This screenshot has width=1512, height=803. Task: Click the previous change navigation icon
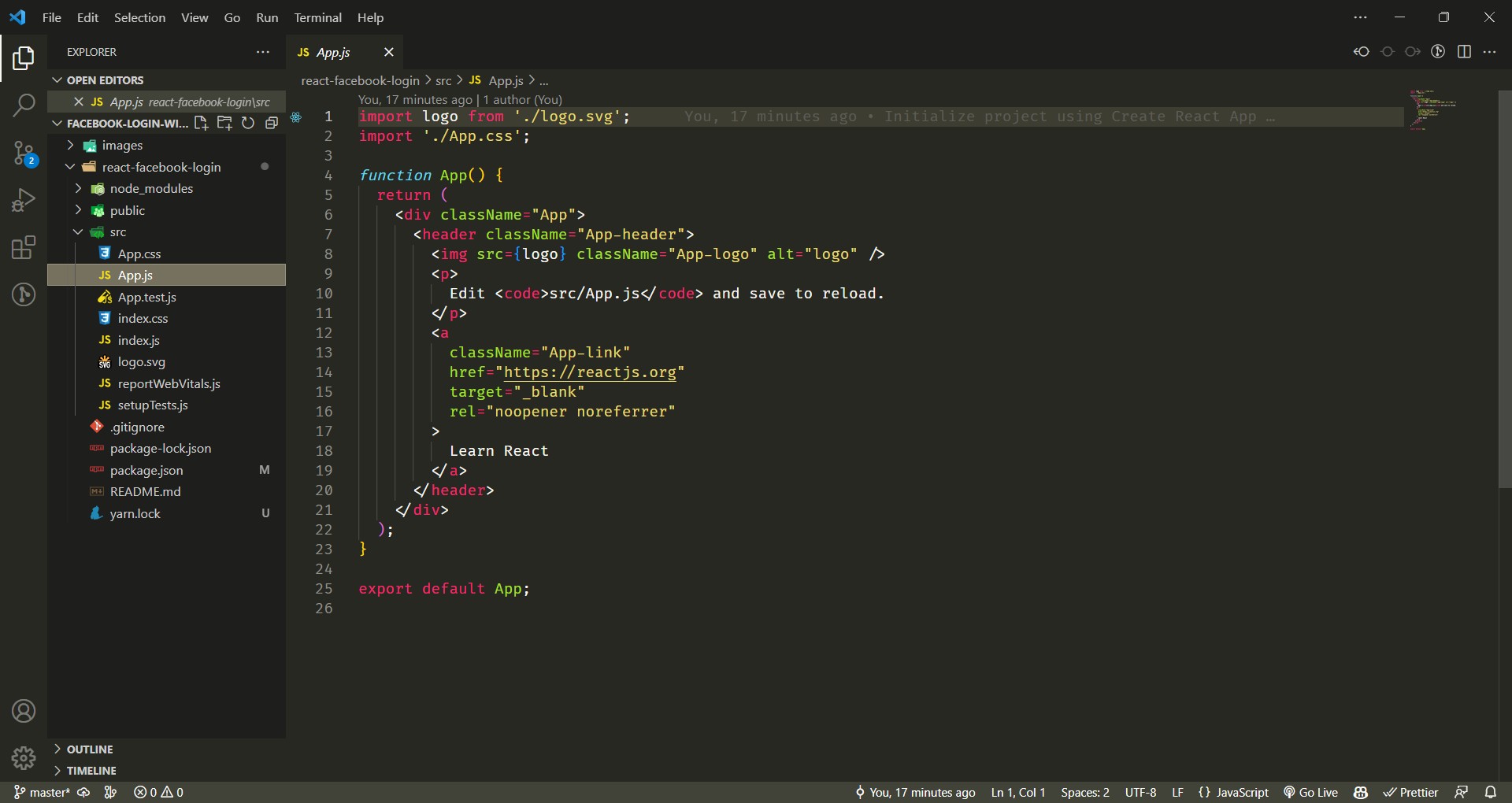pos(1388,52)
